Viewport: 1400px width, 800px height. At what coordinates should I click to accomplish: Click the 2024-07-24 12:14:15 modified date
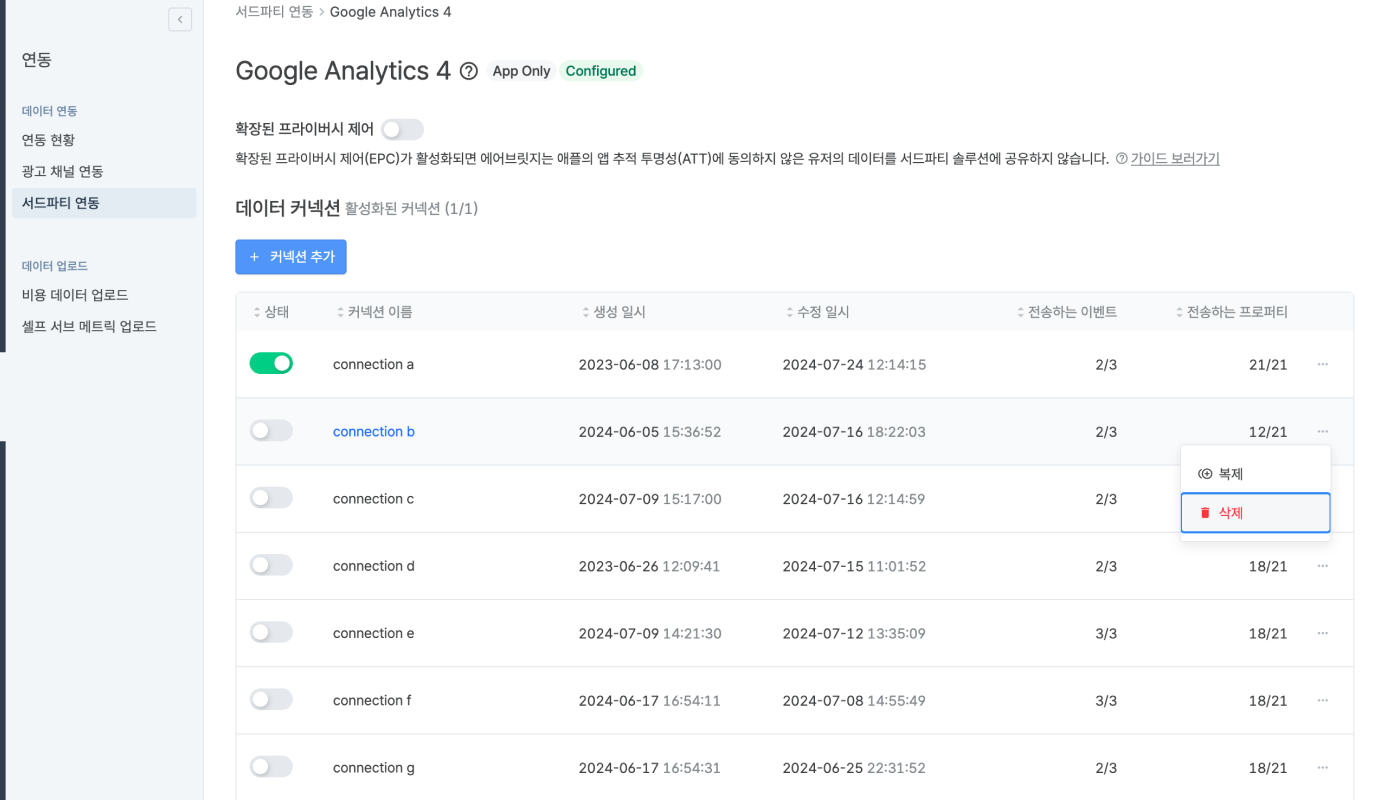point(854,364)
